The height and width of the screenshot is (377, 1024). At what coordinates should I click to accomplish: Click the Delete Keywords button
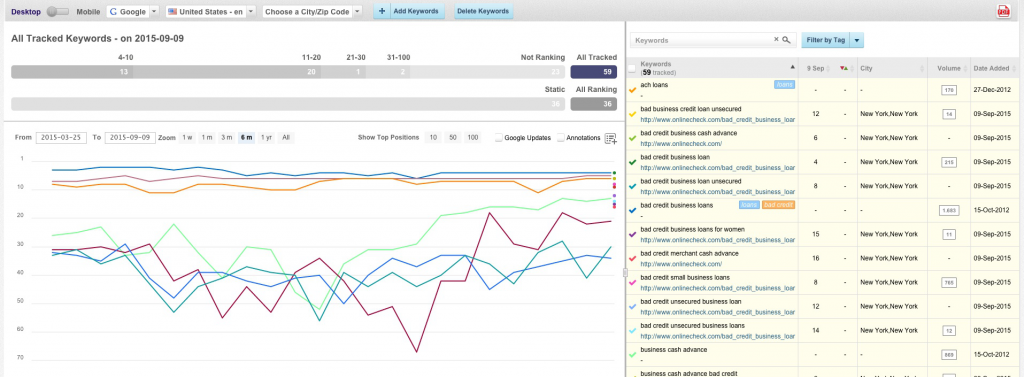[x=484, y=12]
